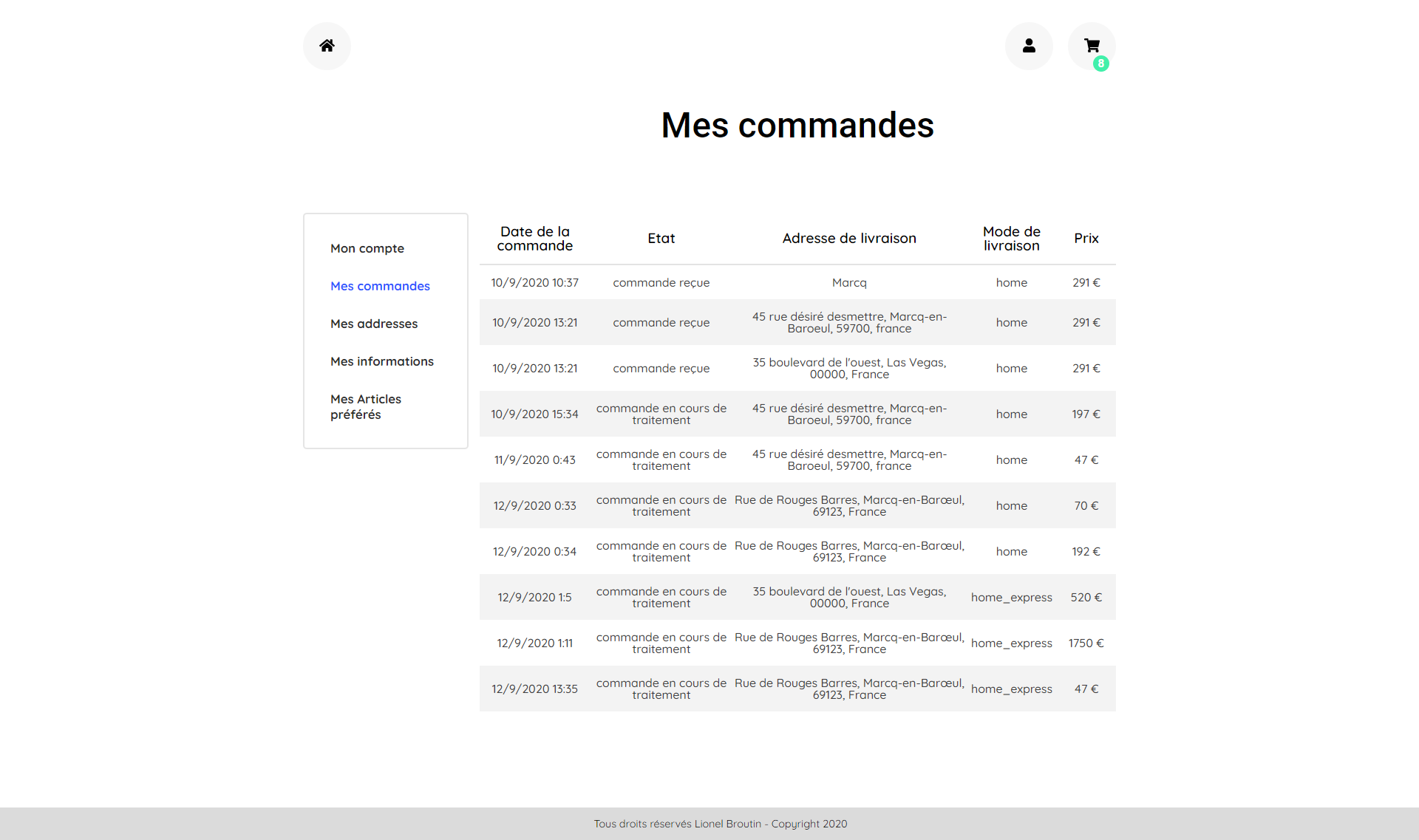Open Mon compte in sidebar
This screenshot has height=840, width=1419.
[x=367, y=248]
